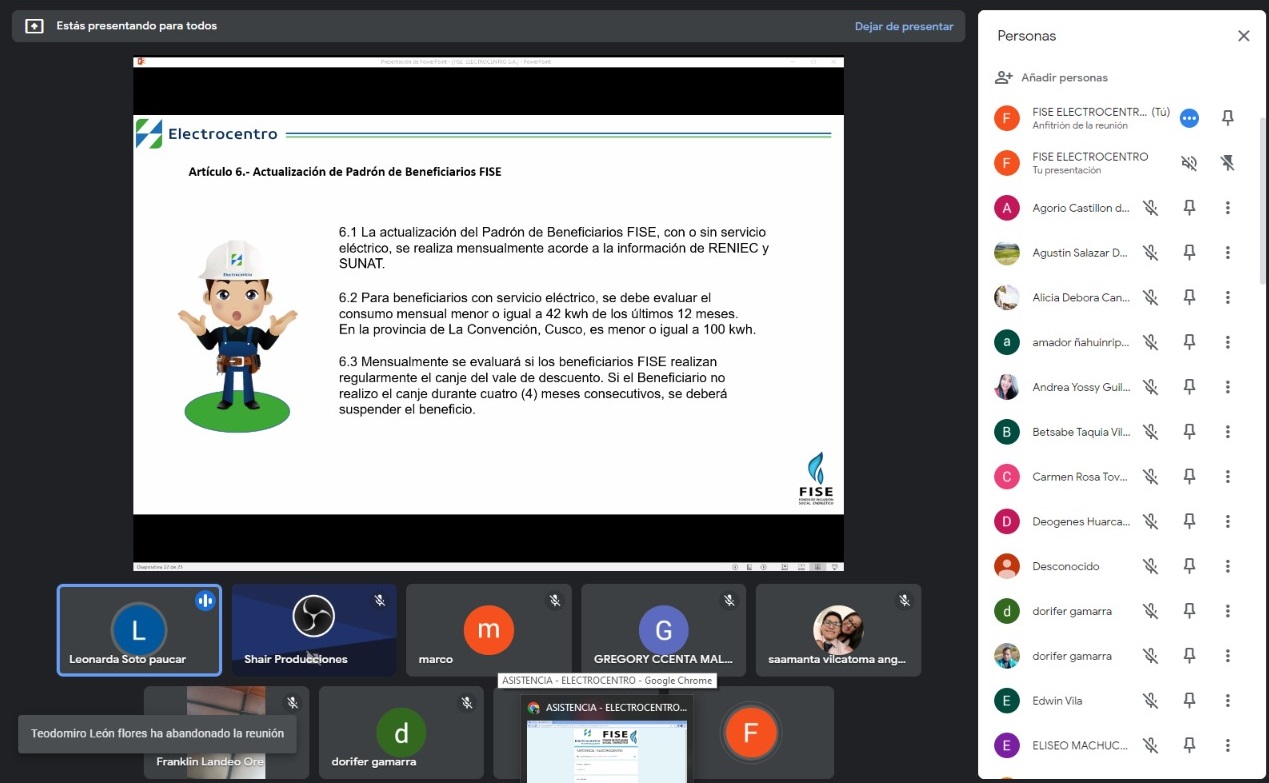Click Edwin Vila name in participants list
The height and width of the screenshot is (783, 1269).
[x=1057, y=701]
